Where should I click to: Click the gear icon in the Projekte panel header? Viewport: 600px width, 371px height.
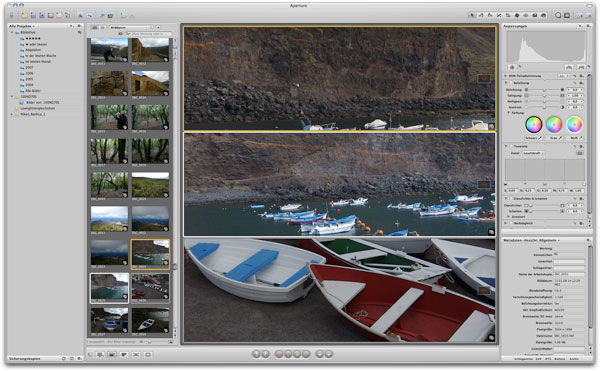(x=79, y=26)
